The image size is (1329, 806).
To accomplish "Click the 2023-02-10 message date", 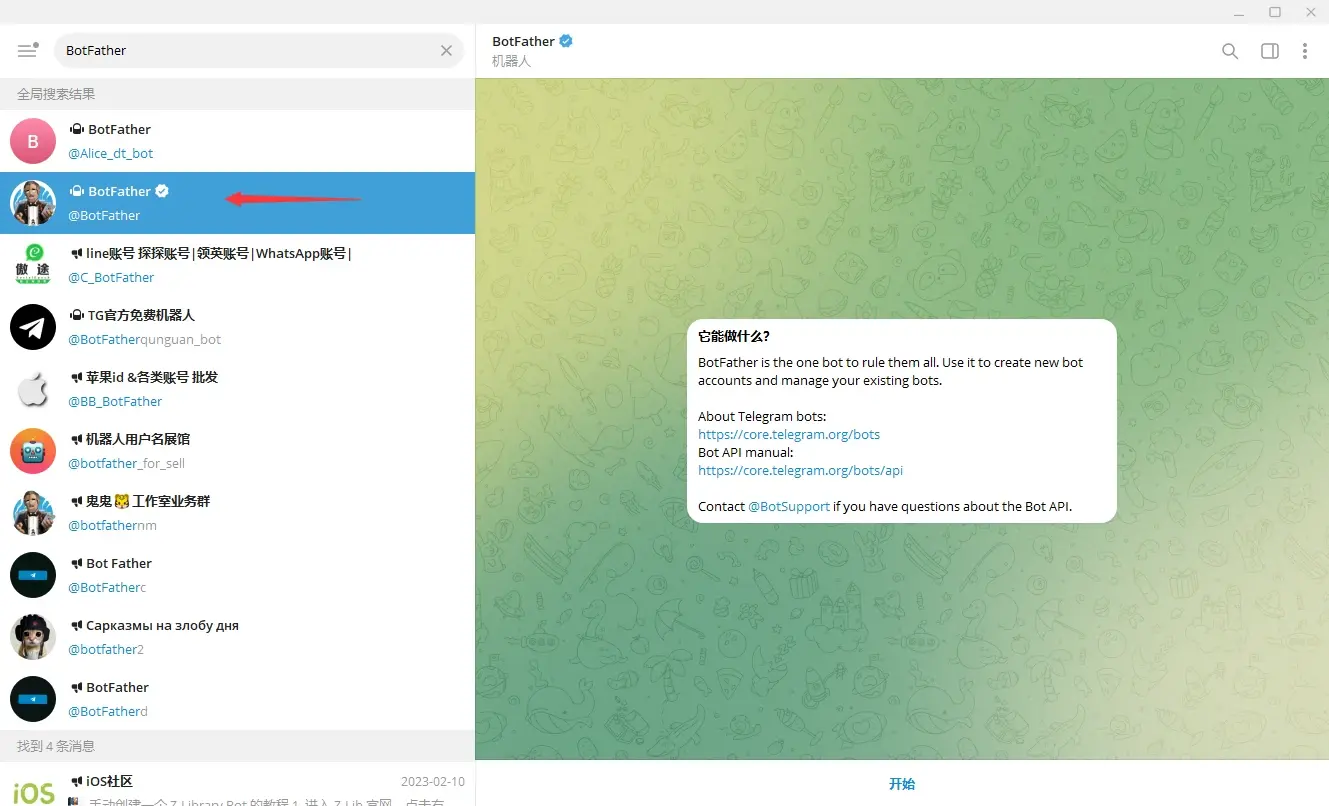I will point(433,782).
